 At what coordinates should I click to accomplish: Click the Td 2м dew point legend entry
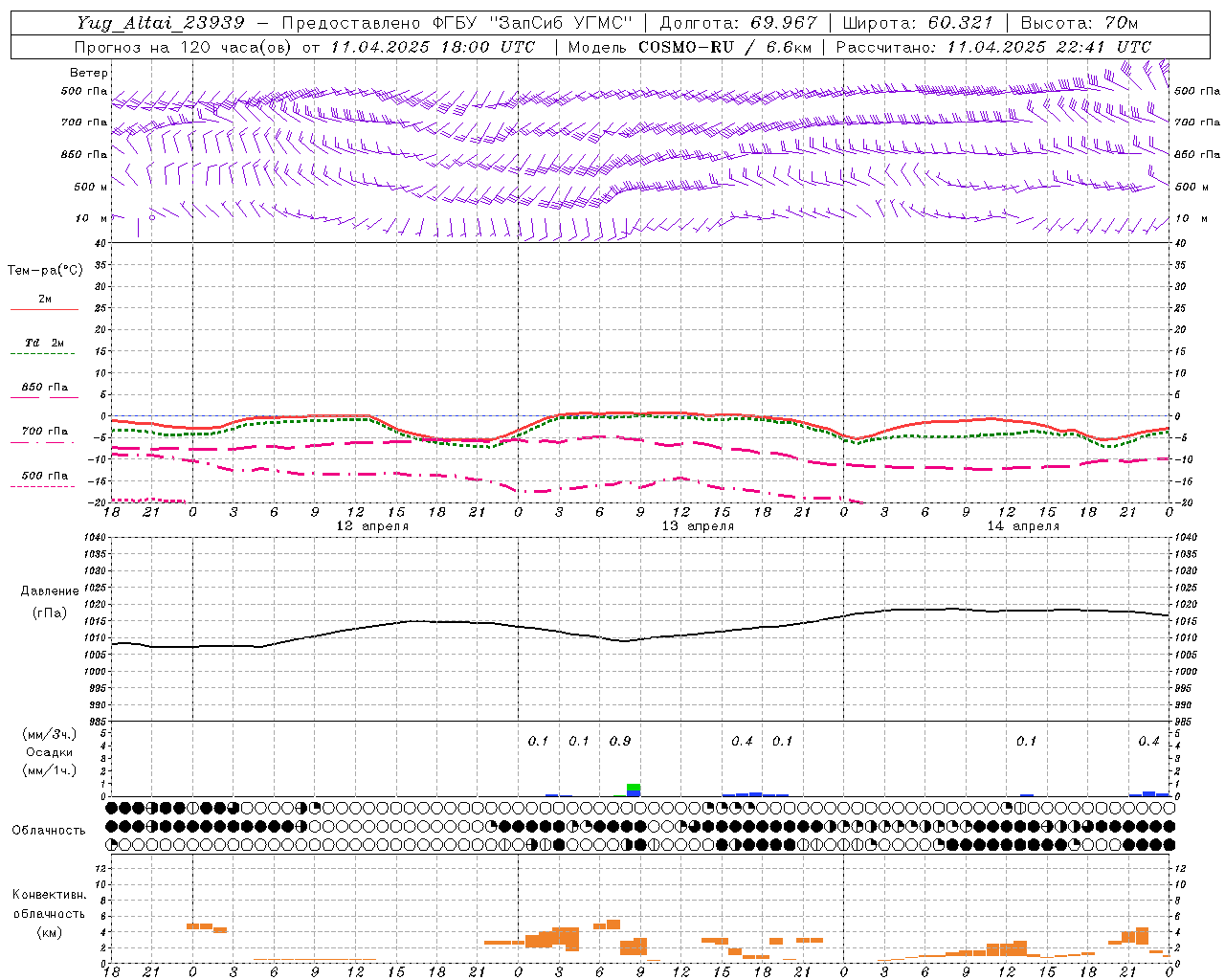(x=44, y=346)
